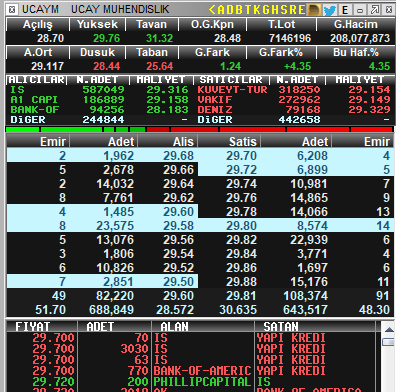Click total ask quantity 643,517
396x392 pixels.
(x=305, y=310)
